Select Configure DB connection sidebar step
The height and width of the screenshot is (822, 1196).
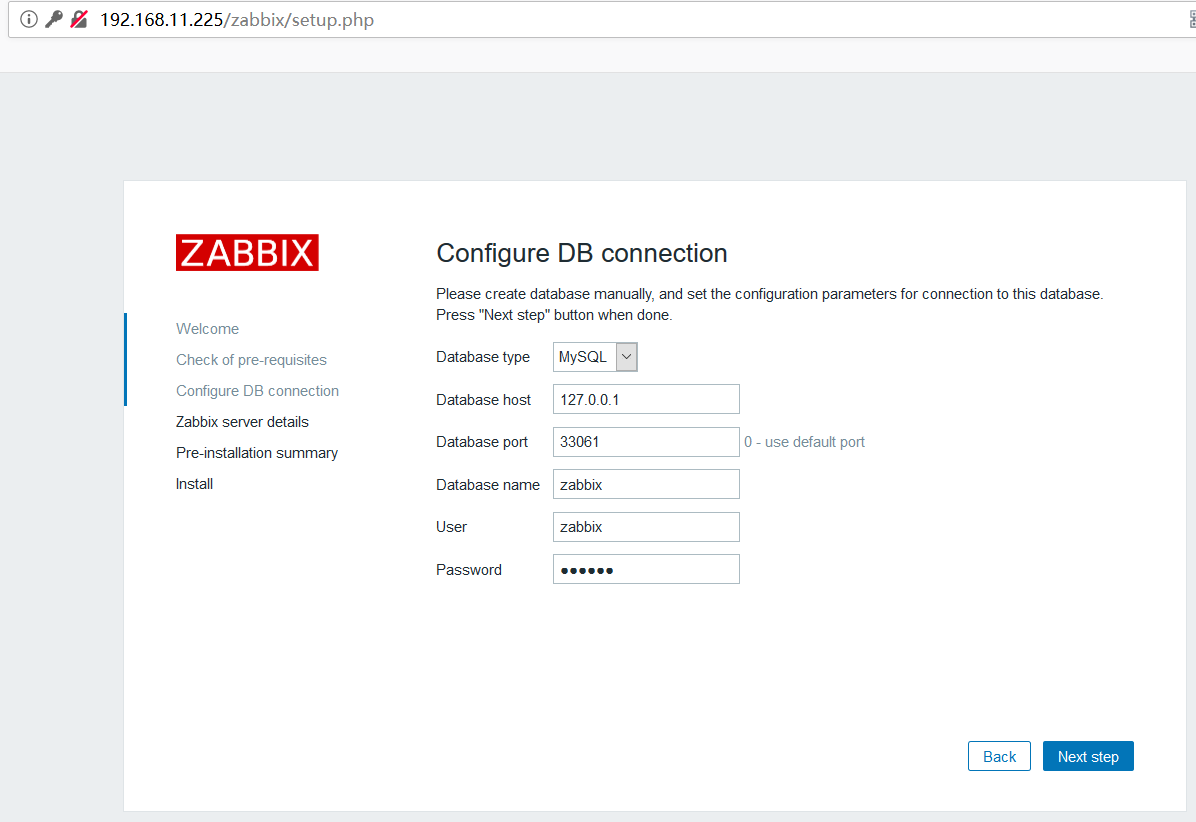tap(257, 391)
